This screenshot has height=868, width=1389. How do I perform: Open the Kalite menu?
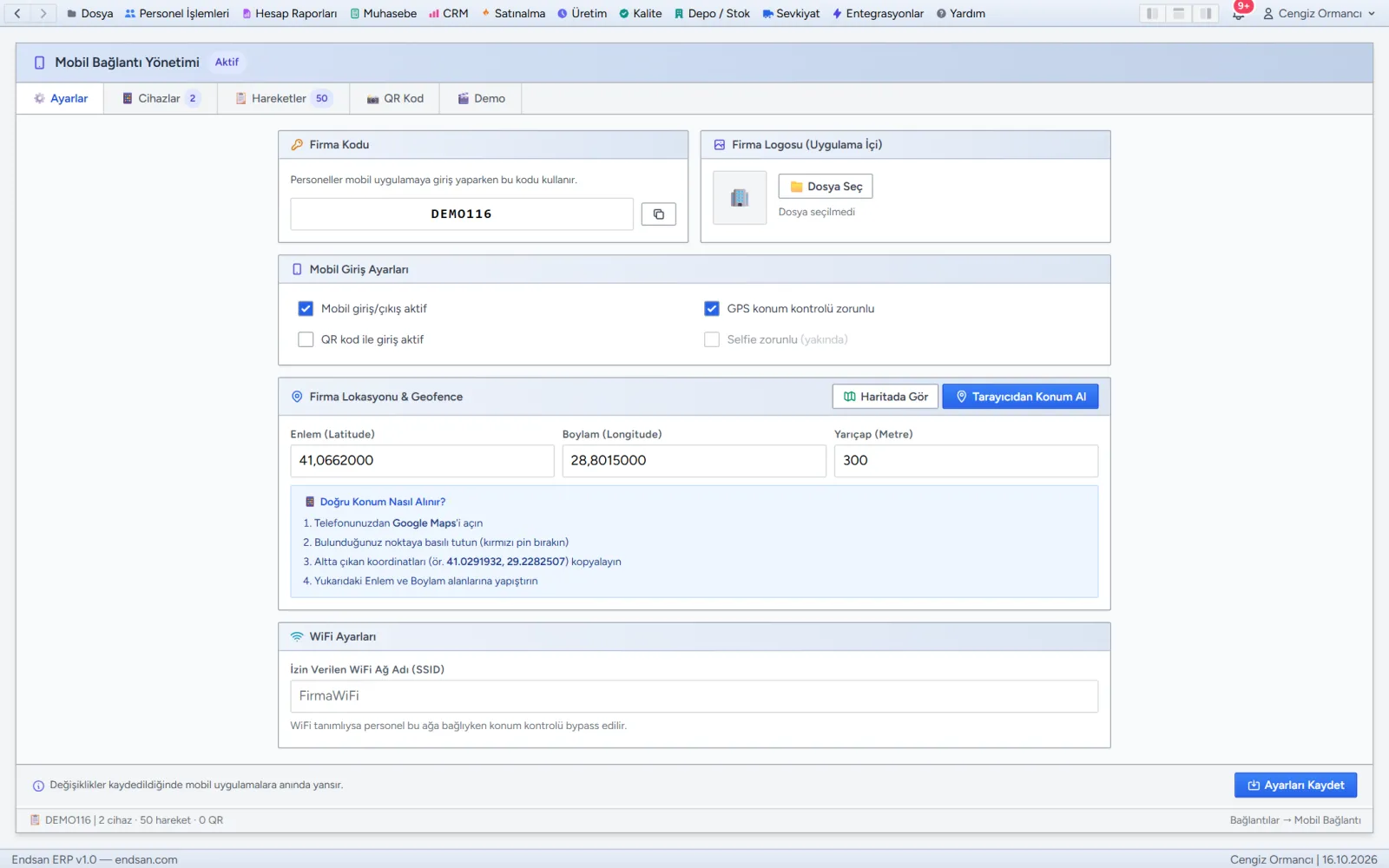(x=641, y=13)
